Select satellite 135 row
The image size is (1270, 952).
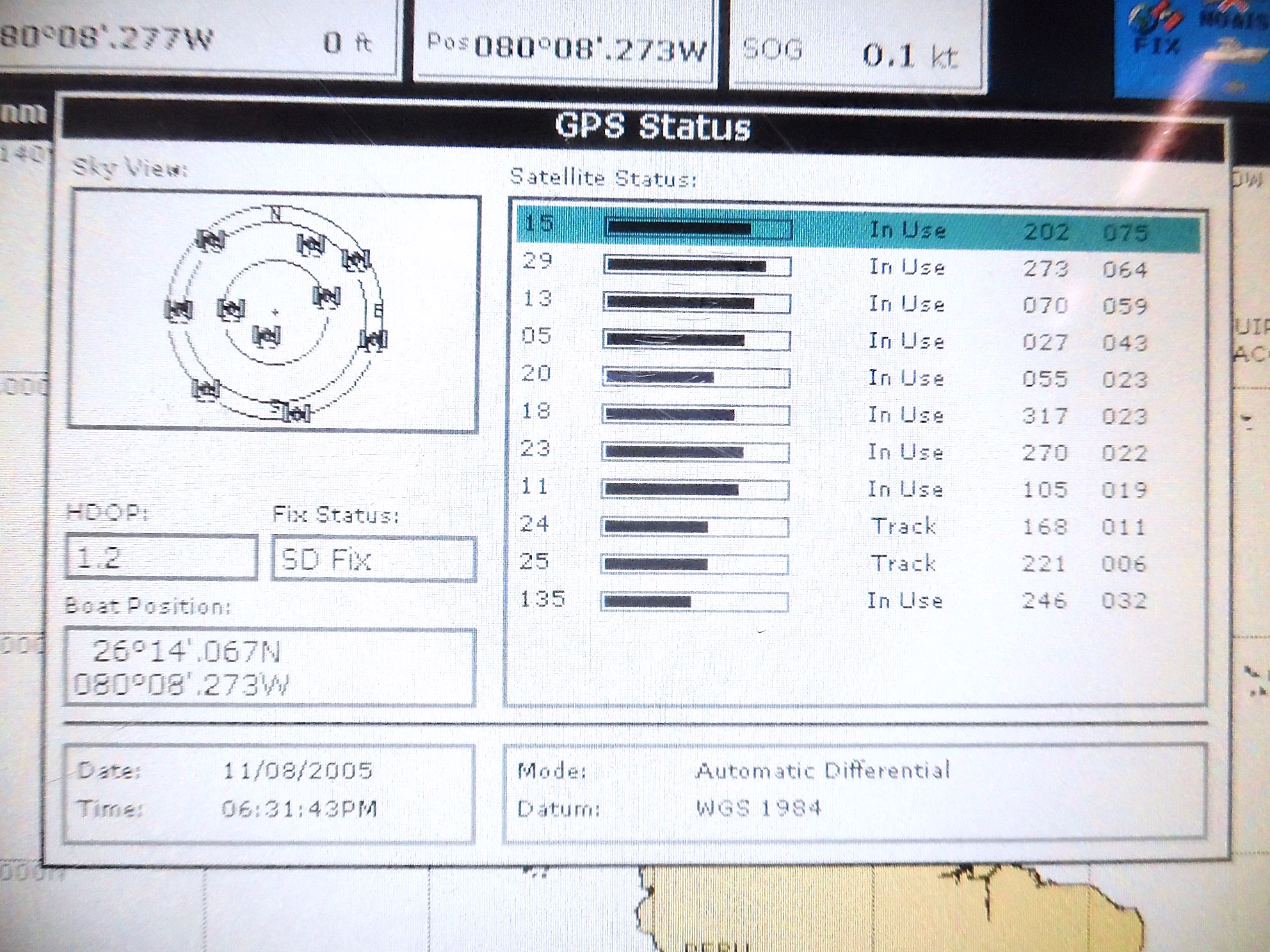(858, 600)
